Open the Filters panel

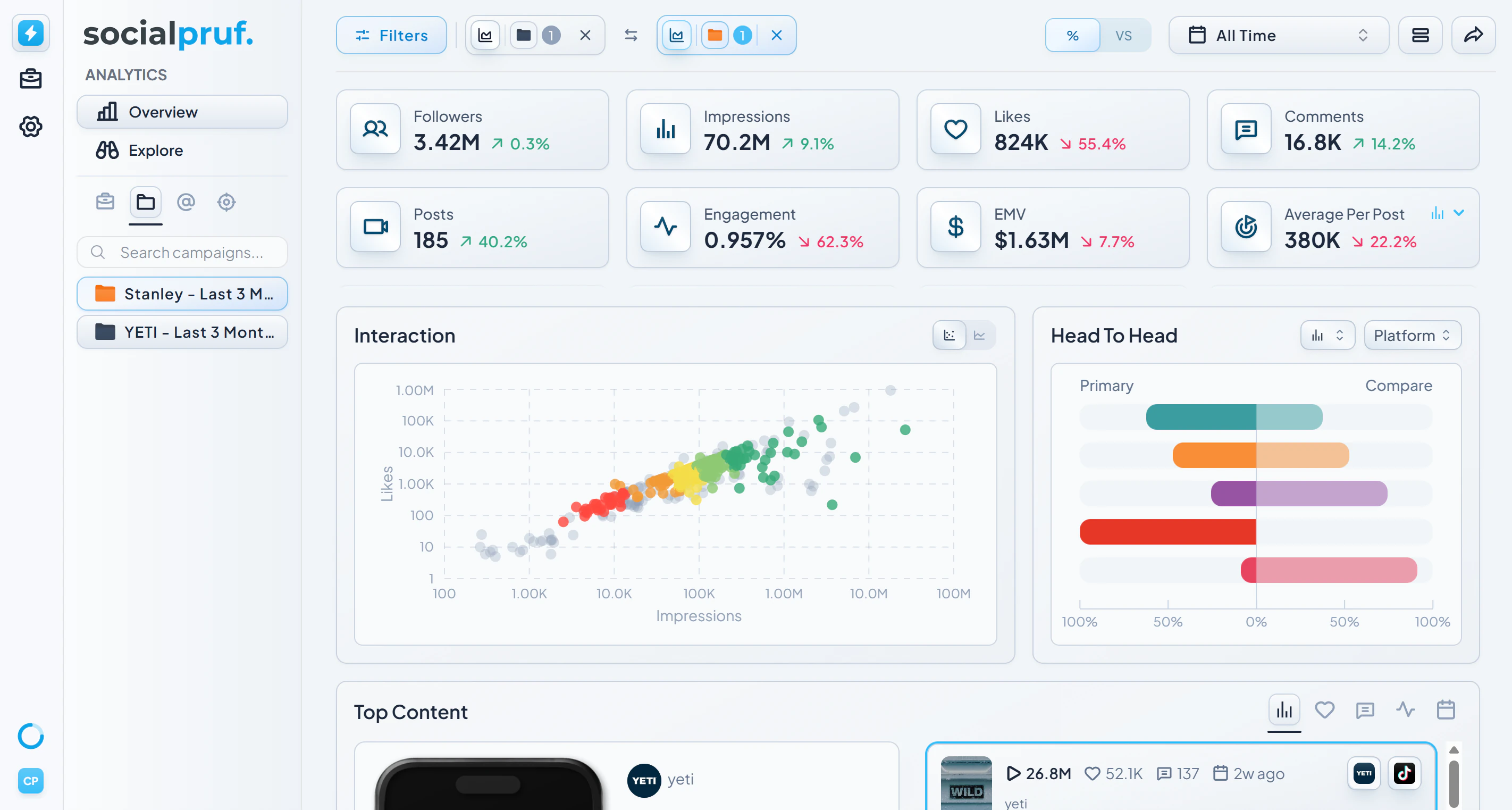point(391,35)
